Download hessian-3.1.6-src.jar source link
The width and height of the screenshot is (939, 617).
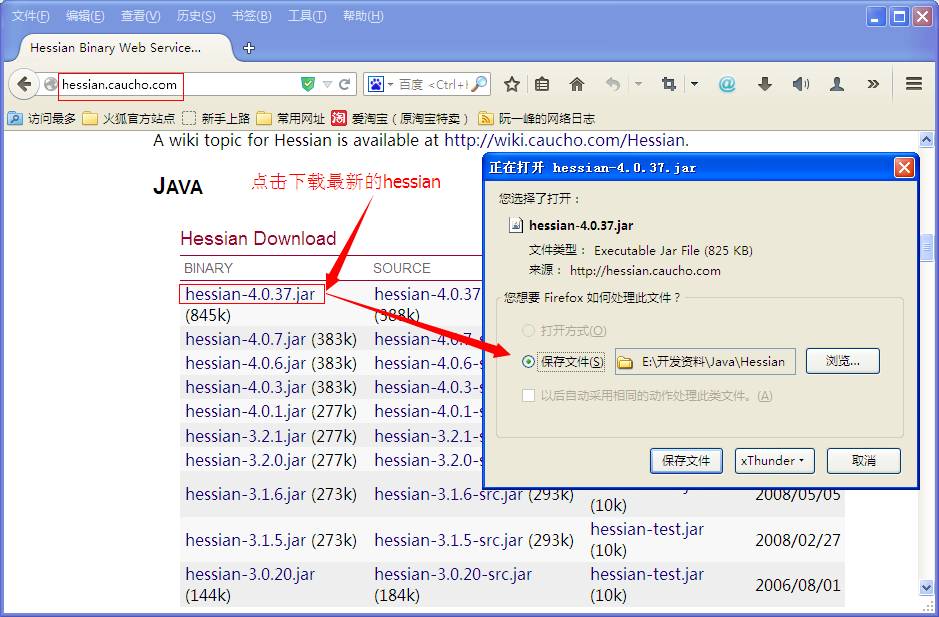coord(449,494)
